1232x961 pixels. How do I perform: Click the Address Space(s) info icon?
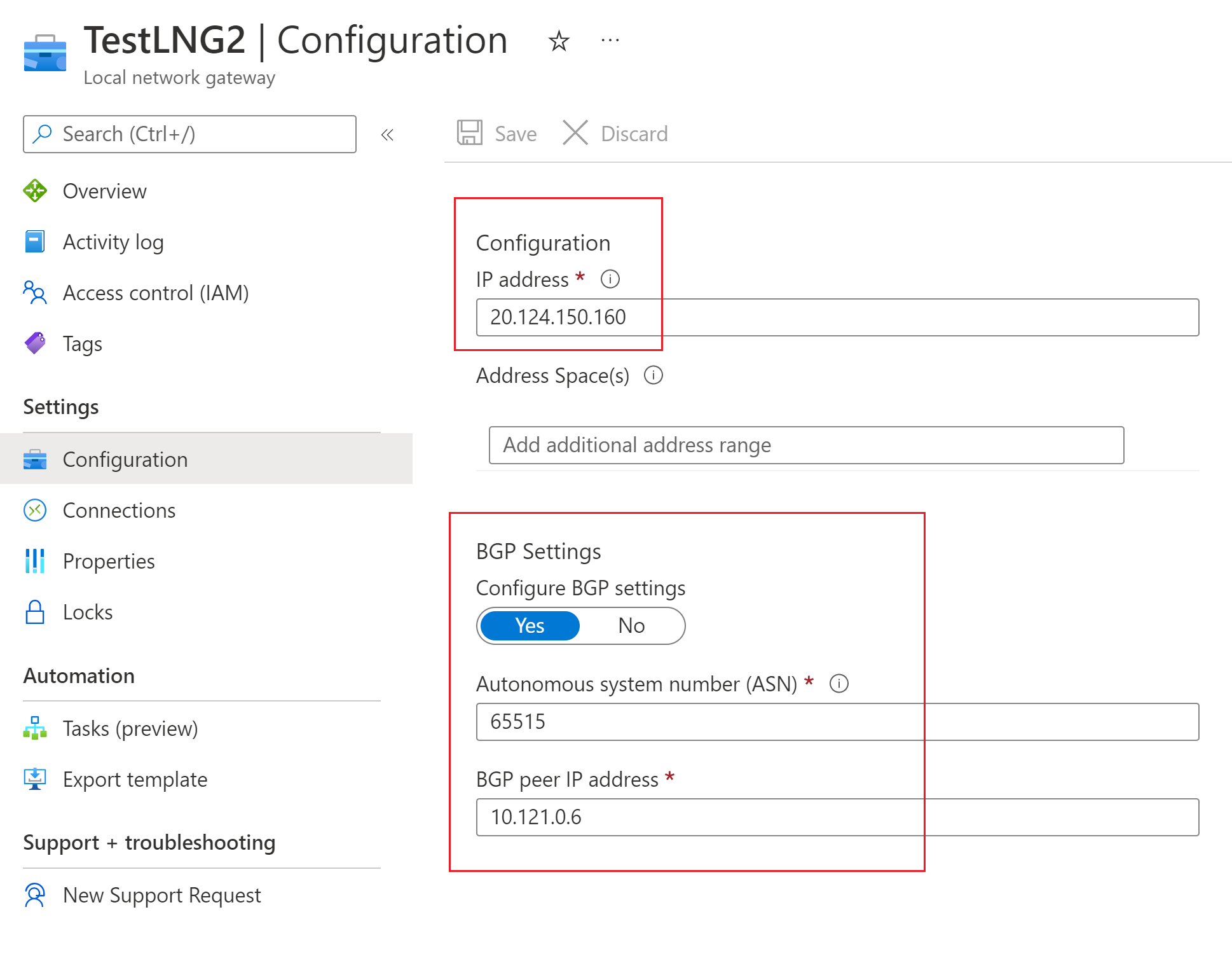coord(654,375)
